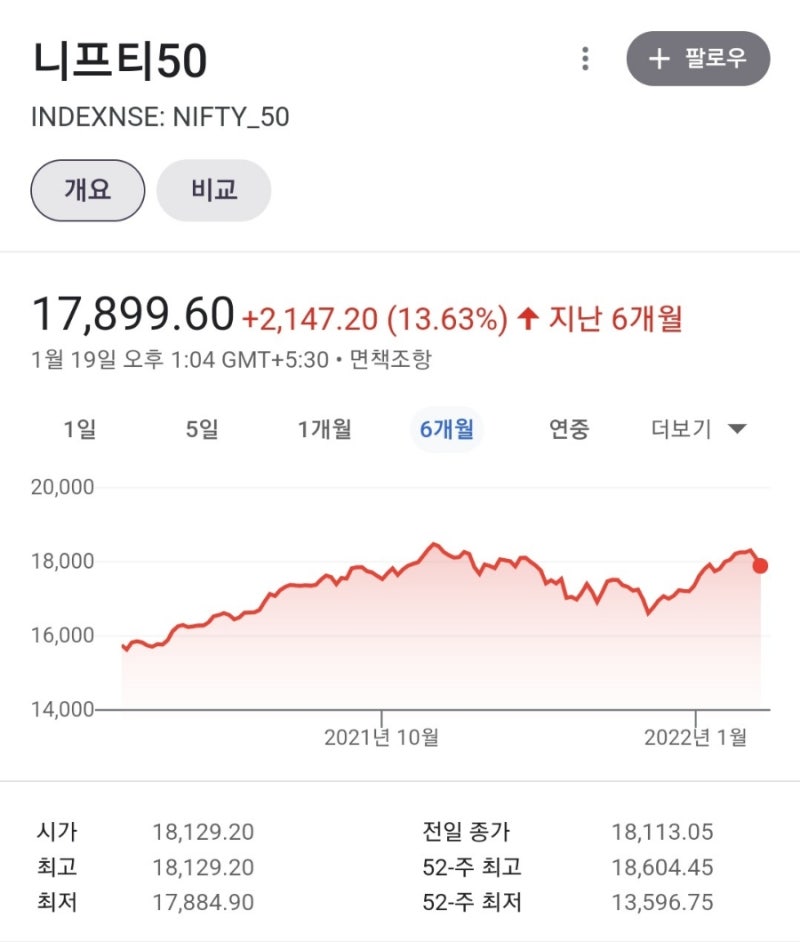Select the 개요 overview tab
The image size is (800, 942).
[88, 190]
